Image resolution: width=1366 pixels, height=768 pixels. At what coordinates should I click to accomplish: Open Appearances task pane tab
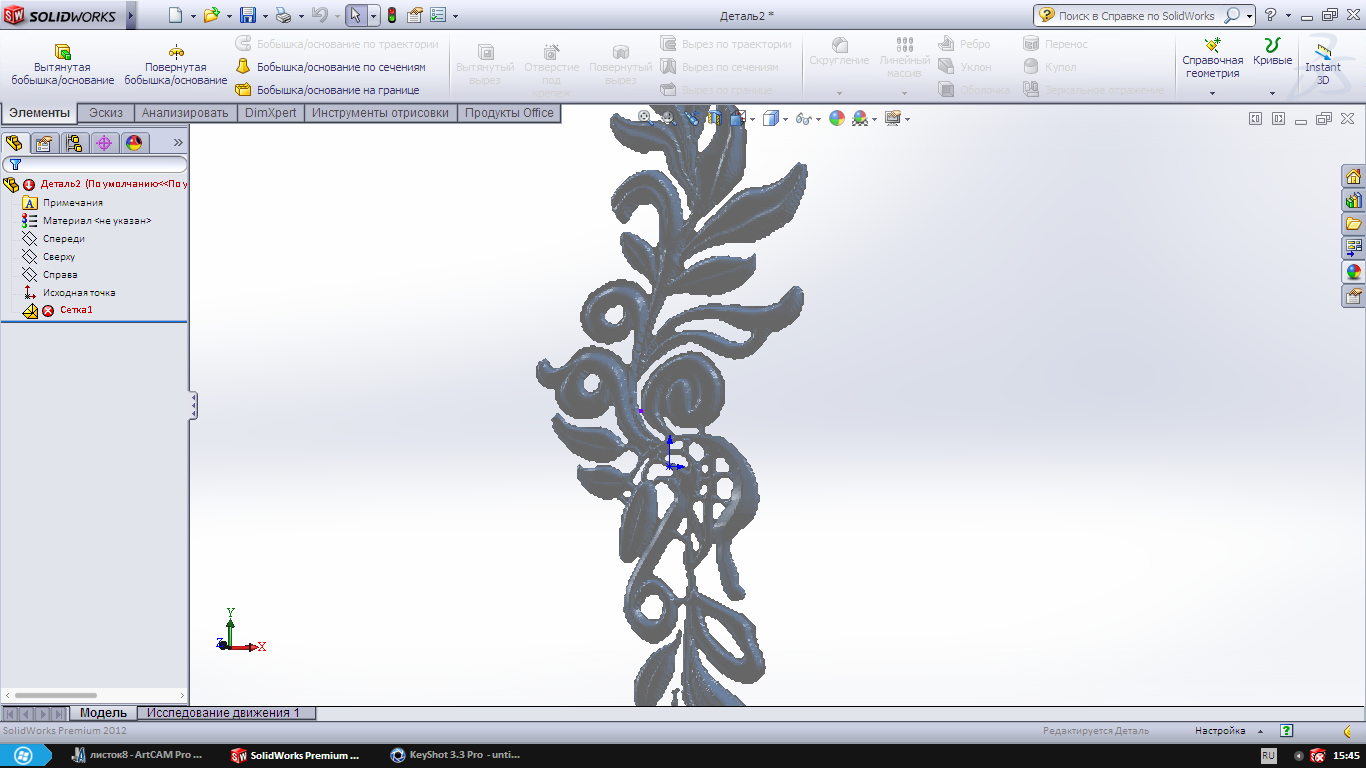coord(1354,272)
